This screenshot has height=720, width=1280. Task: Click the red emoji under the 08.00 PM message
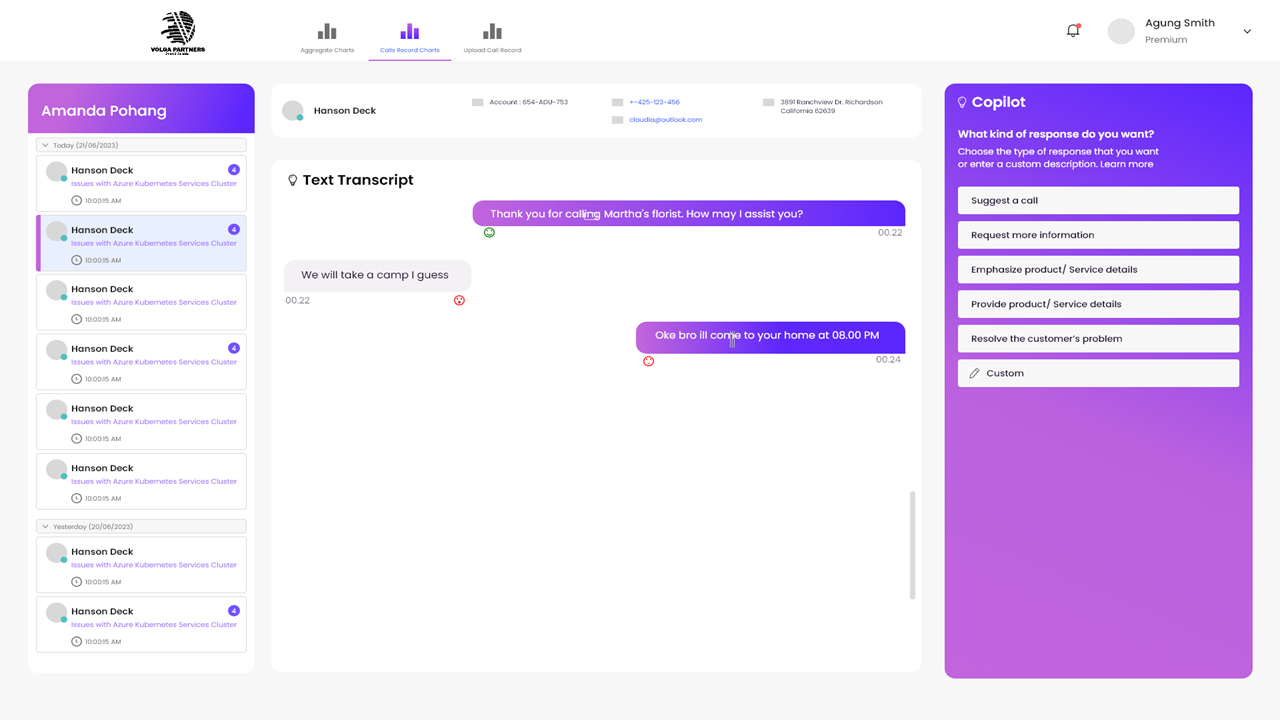(x=648, y=361)
